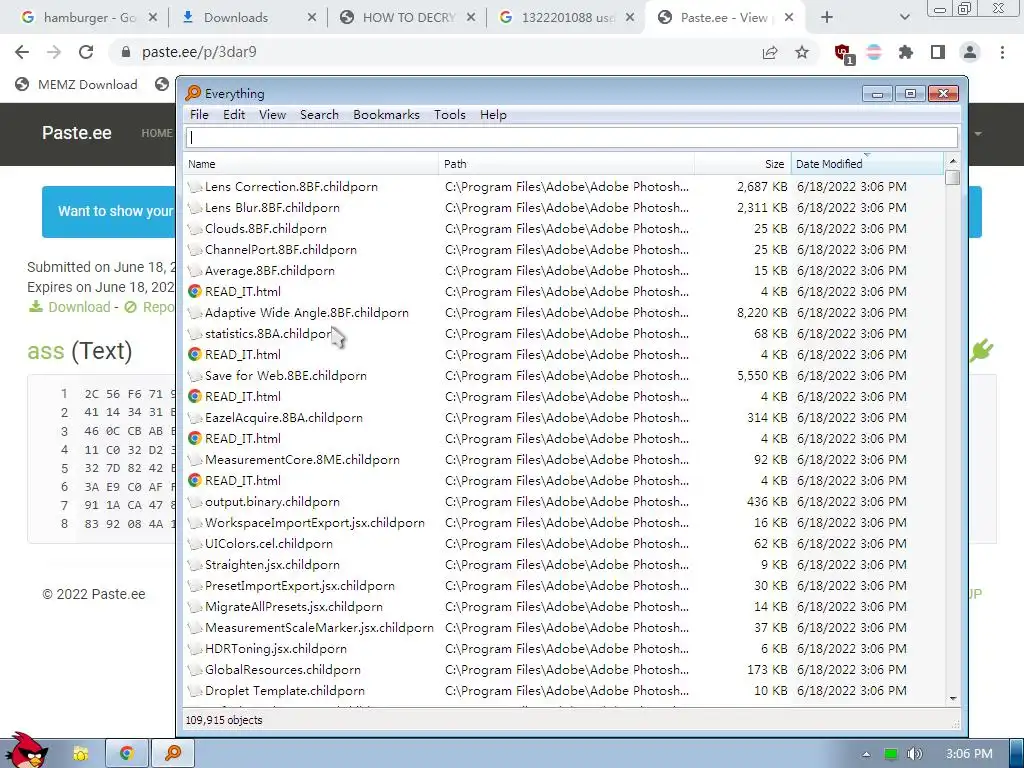Image resolution: width=1024 pixels, height=768 pixels.
Task: Select the ChannelPort.8BF file row
Action: click(x=564, y=249)
